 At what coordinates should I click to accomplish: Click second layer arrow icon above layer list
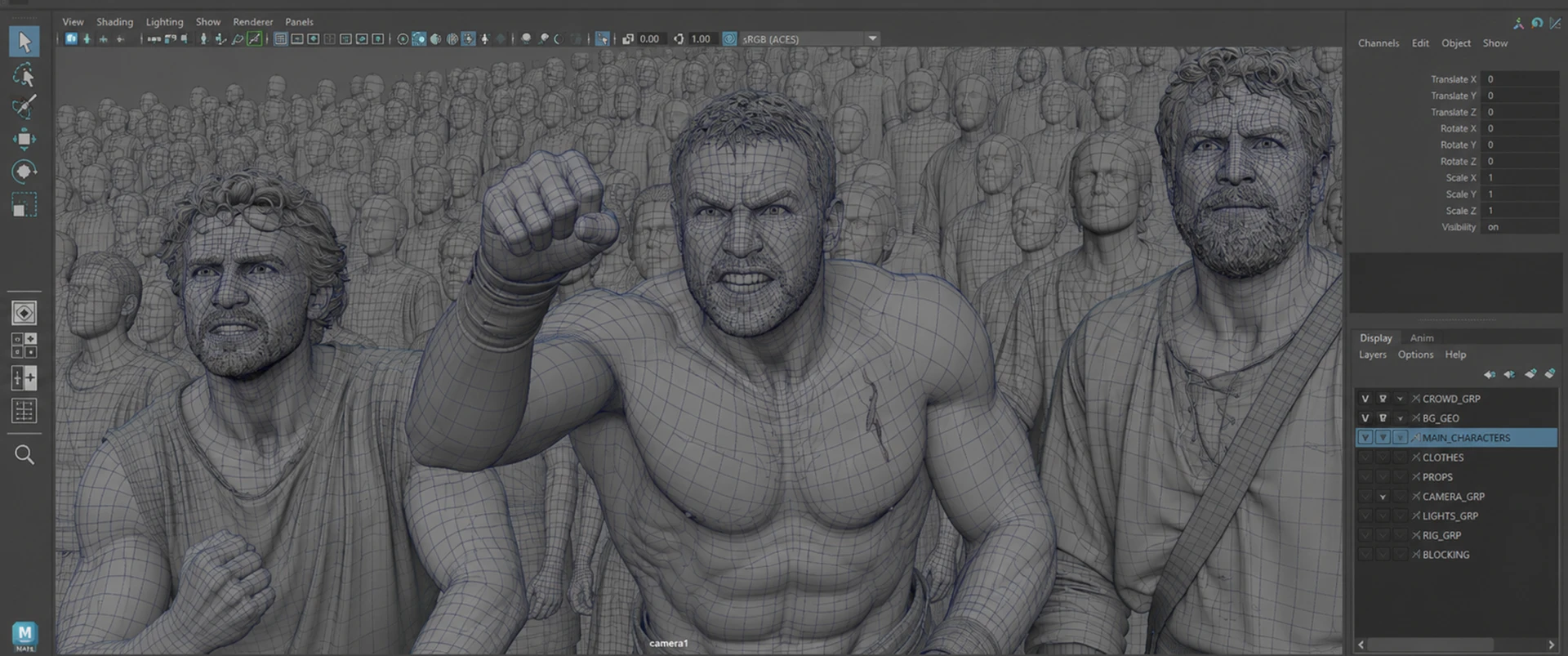point(1509,374)
